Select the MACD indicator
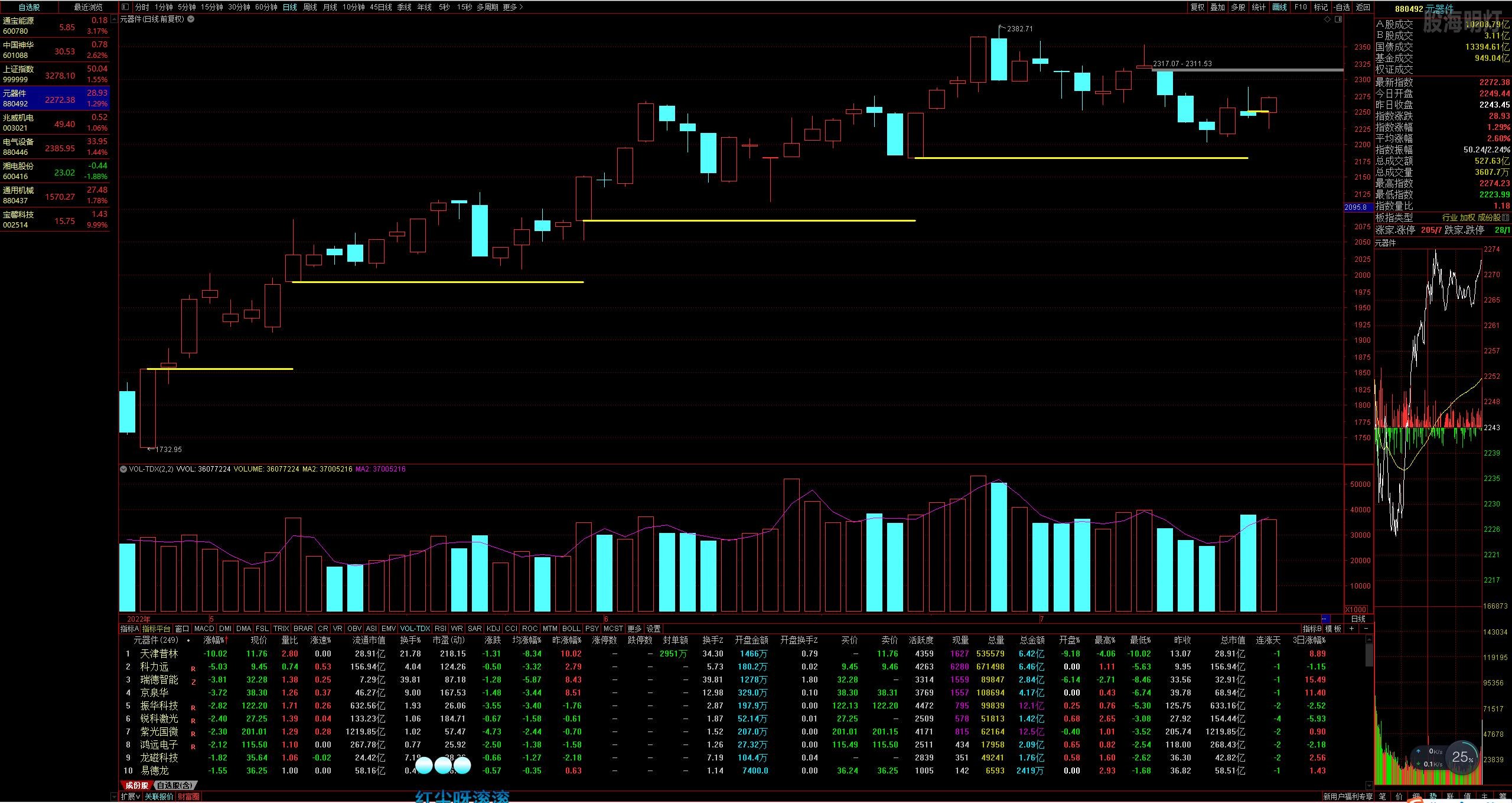Viewport: 1512px width, 803px height. pyautogui.click(x=204, y=629)
